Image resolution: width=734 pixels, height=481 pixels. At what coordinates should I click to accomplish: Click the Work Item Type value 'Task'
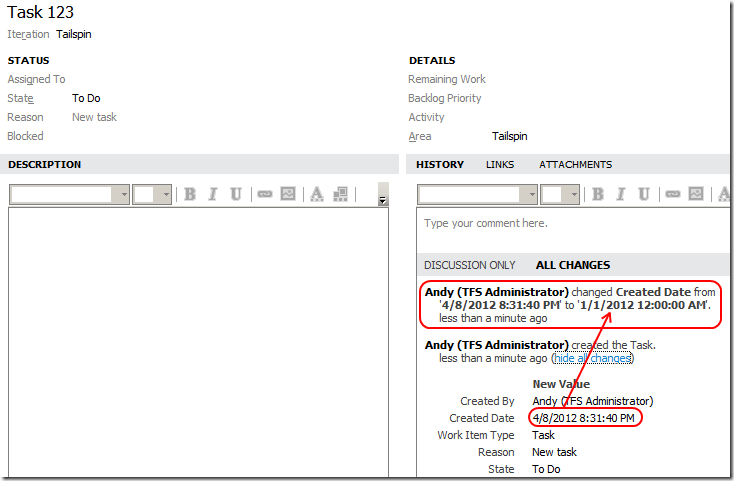click(x=543, y=435)
